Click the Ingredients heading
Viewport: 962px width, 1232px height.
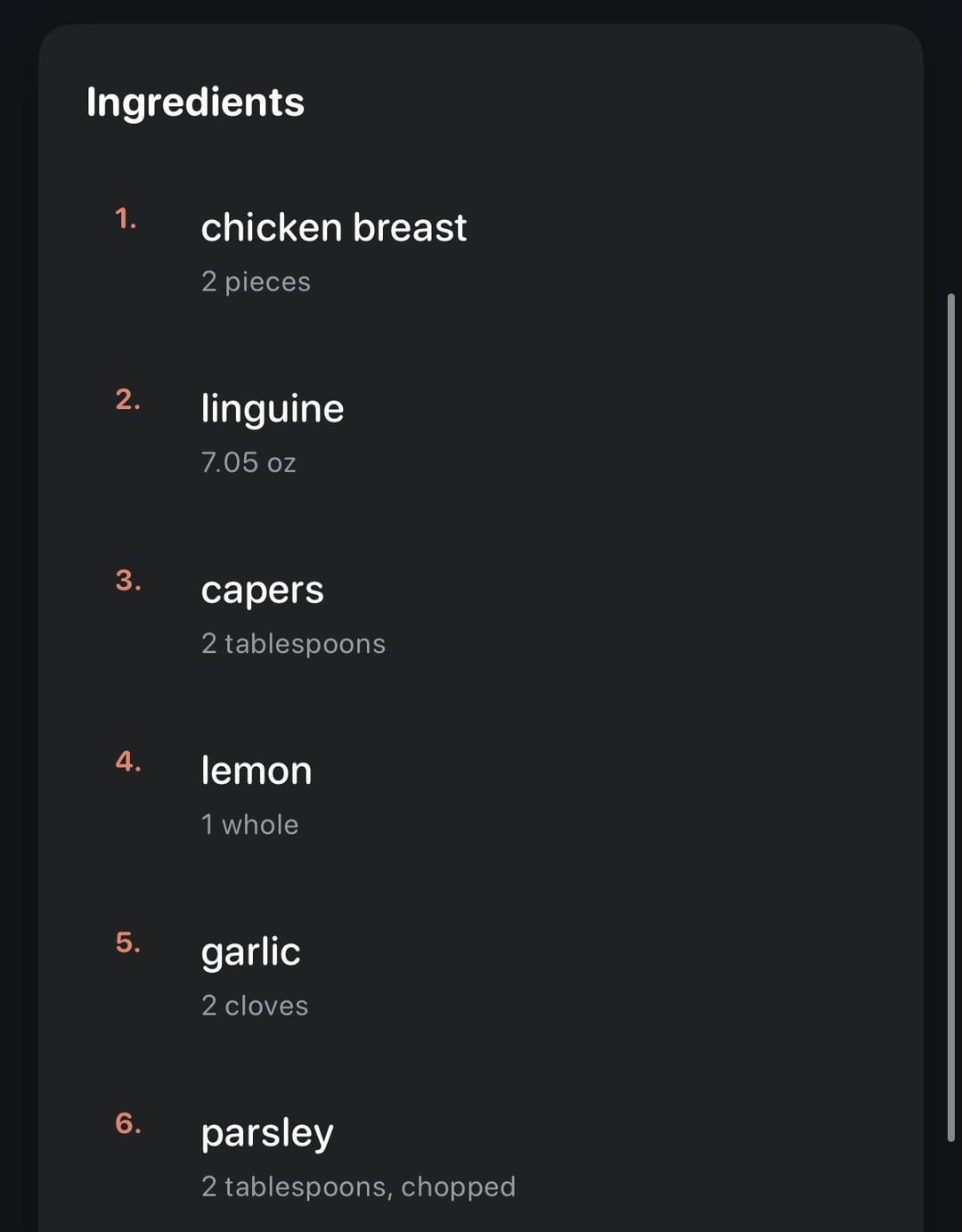coord(195,102)
